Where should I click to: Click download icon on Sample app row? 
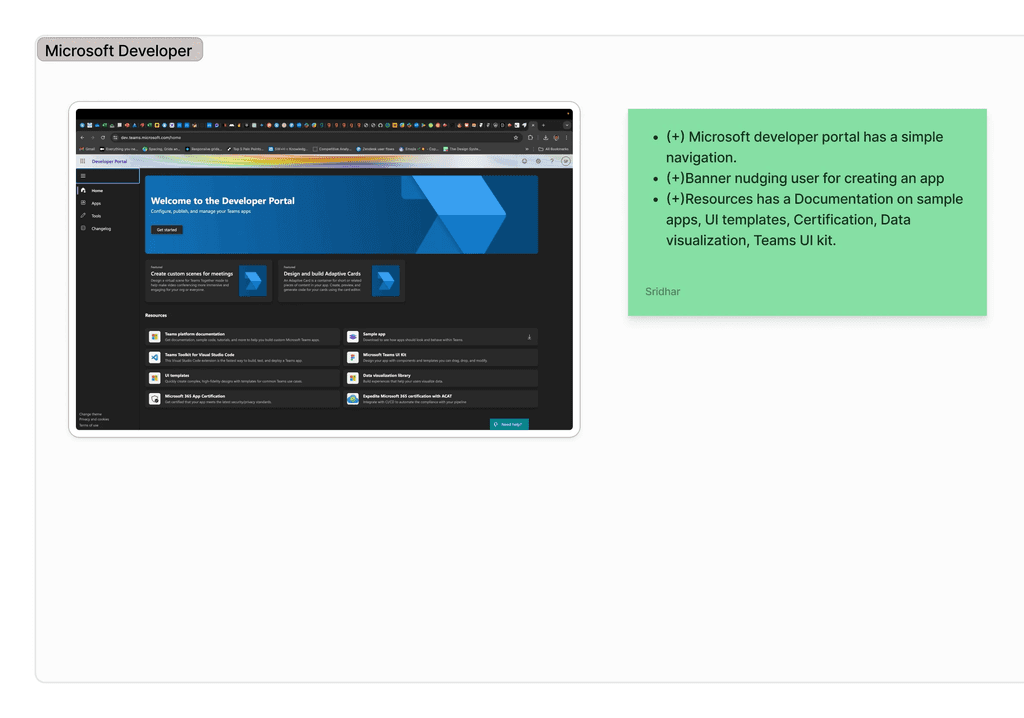pos(529,337)
